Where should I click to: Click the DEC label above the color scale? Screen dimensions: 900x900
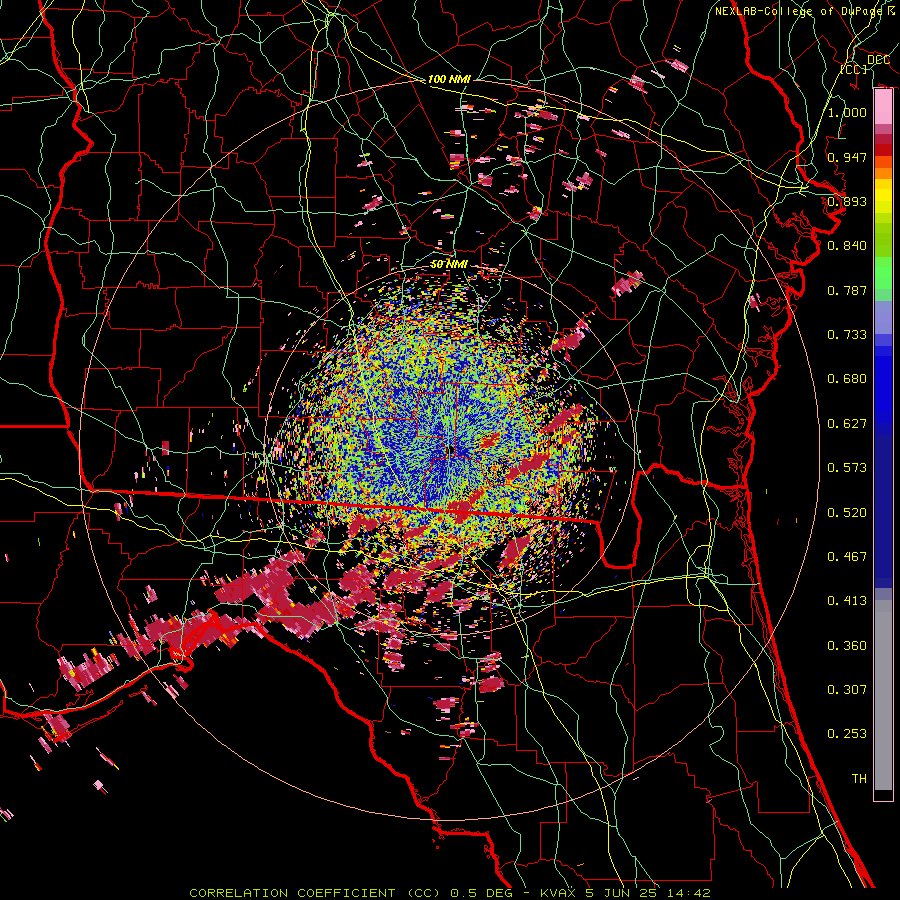point(878,59)
